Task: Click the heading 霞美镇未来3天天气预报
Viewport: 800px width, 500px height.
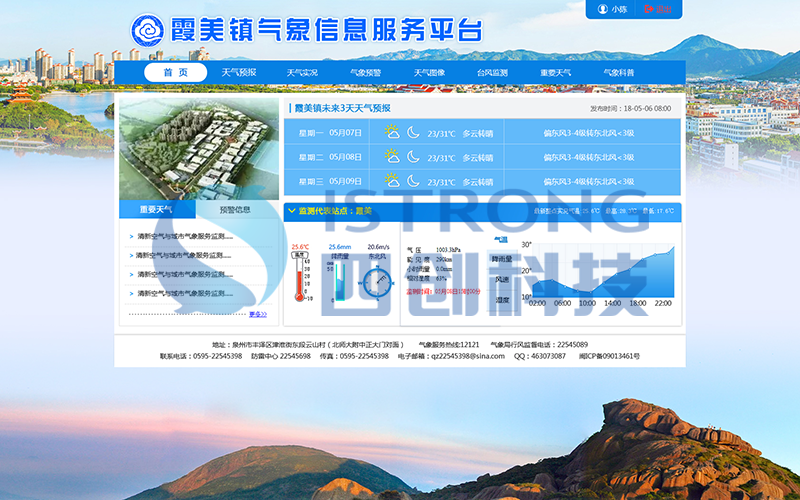Action: coord(342,108)
